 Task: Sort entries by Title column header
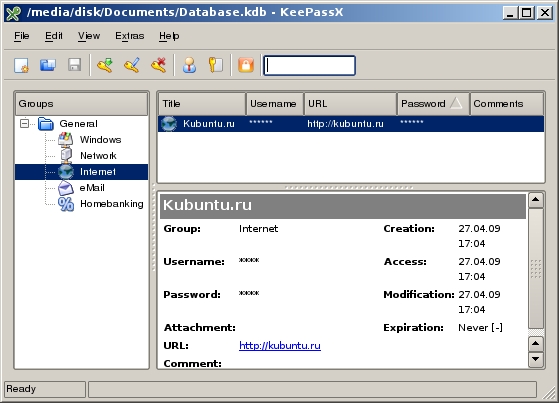coord(202,104)
